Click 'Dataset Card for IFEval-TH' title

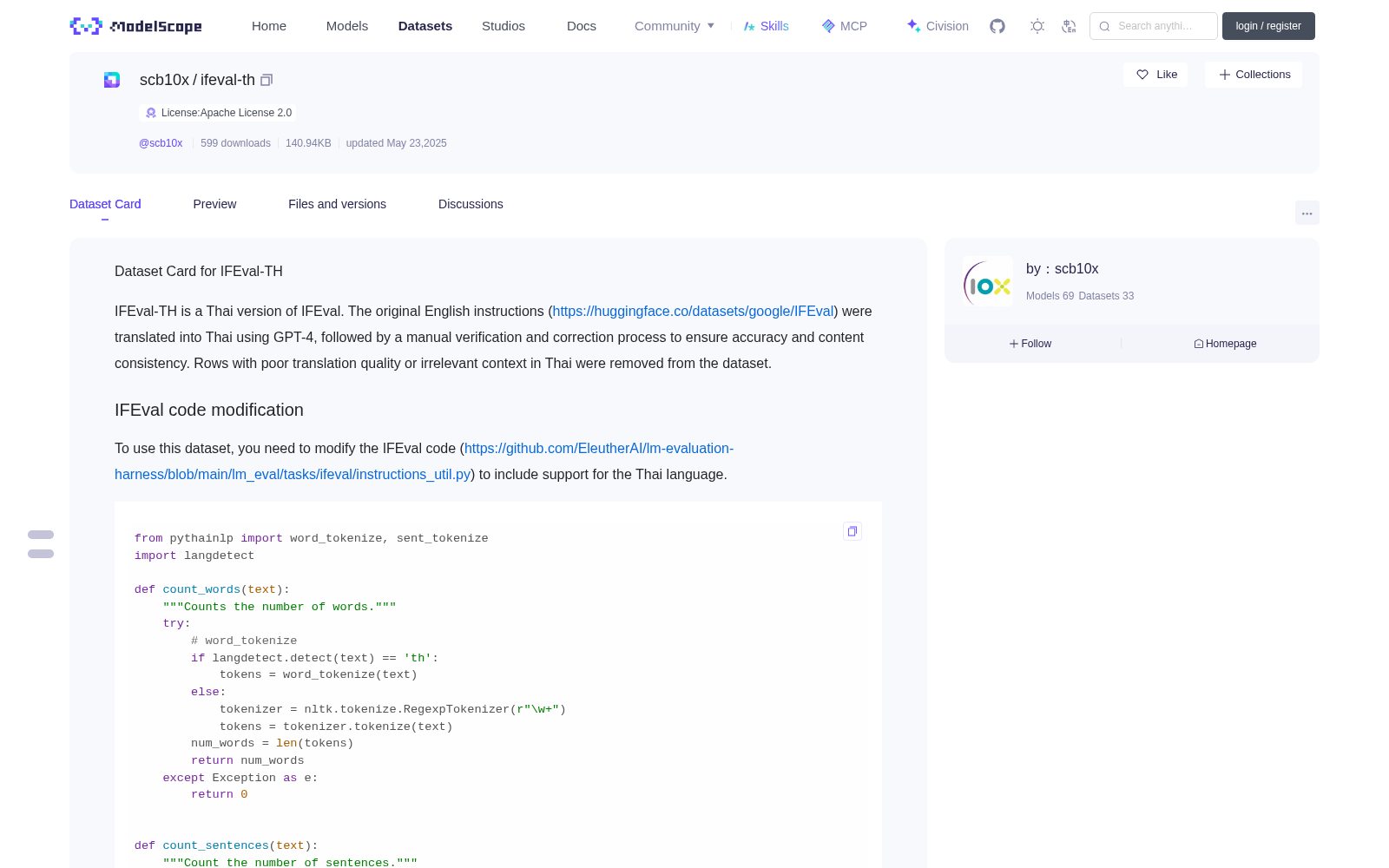click(199, 271)
